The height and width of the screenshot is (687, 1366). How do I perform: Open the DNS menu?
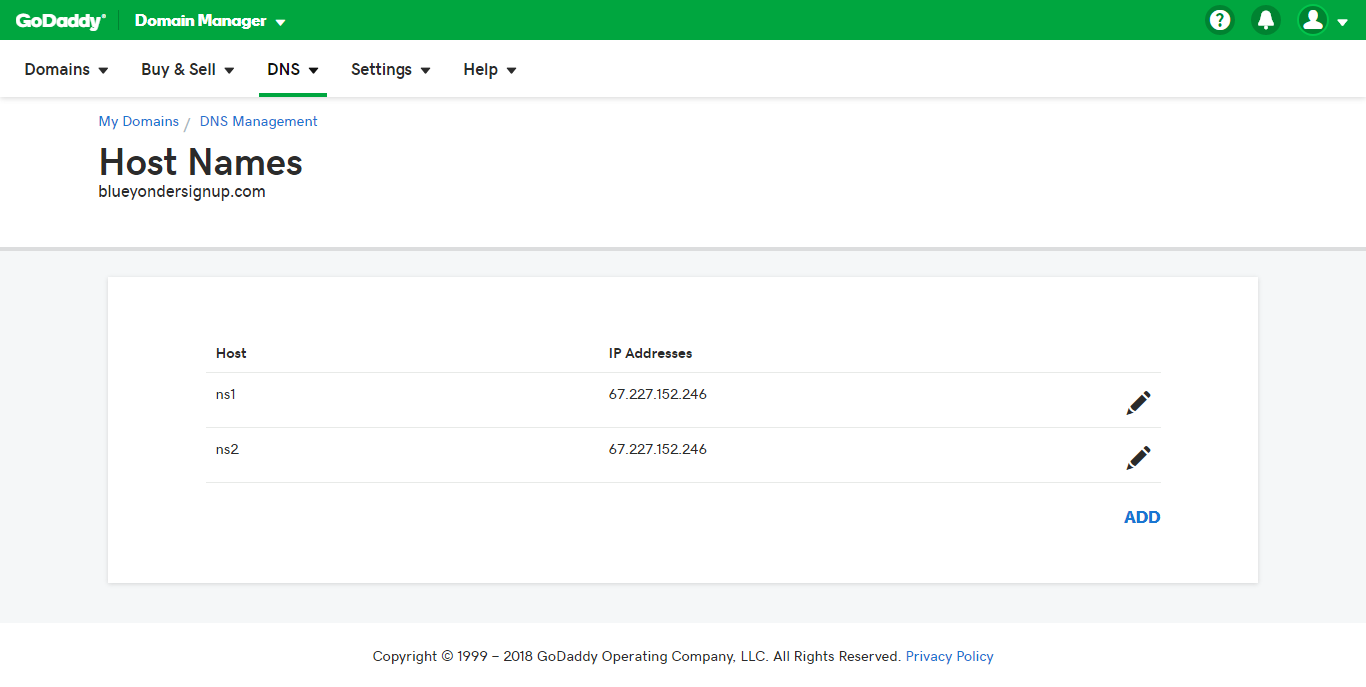[x=293, y=70]
